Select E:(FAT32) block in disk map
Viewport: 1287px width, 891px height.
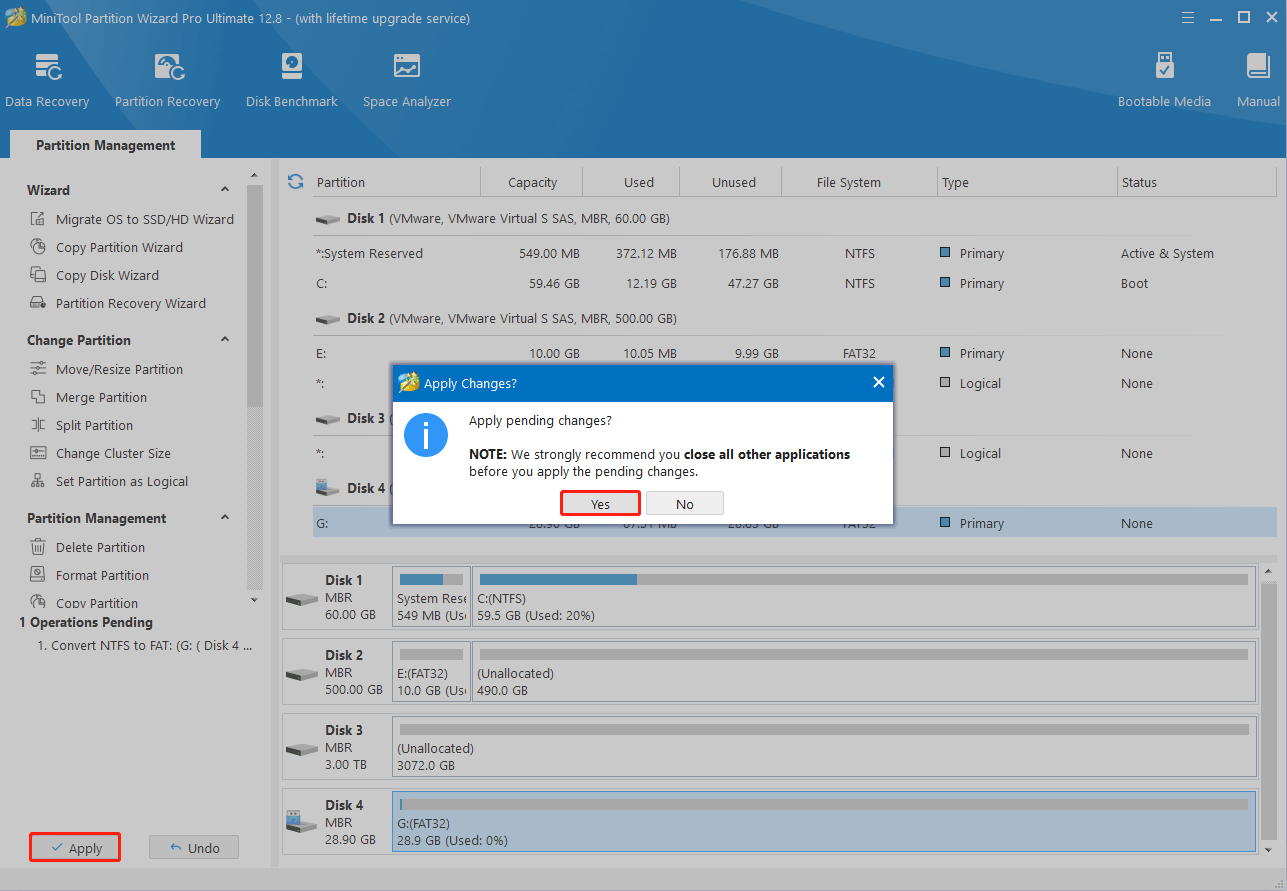pos(431,671)
